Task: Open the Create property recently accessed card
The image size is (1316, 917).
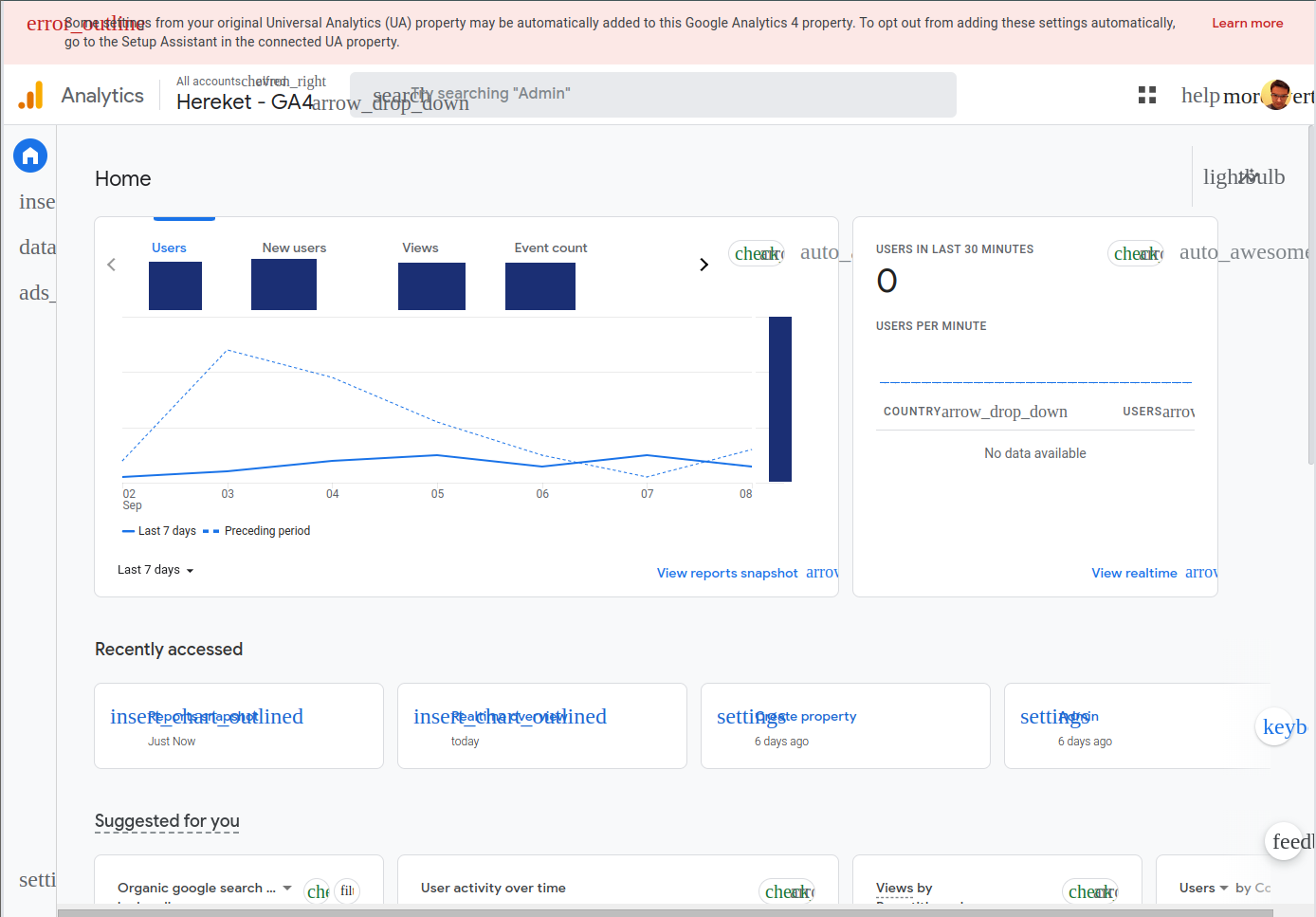Action: click(x=846, y=726)
